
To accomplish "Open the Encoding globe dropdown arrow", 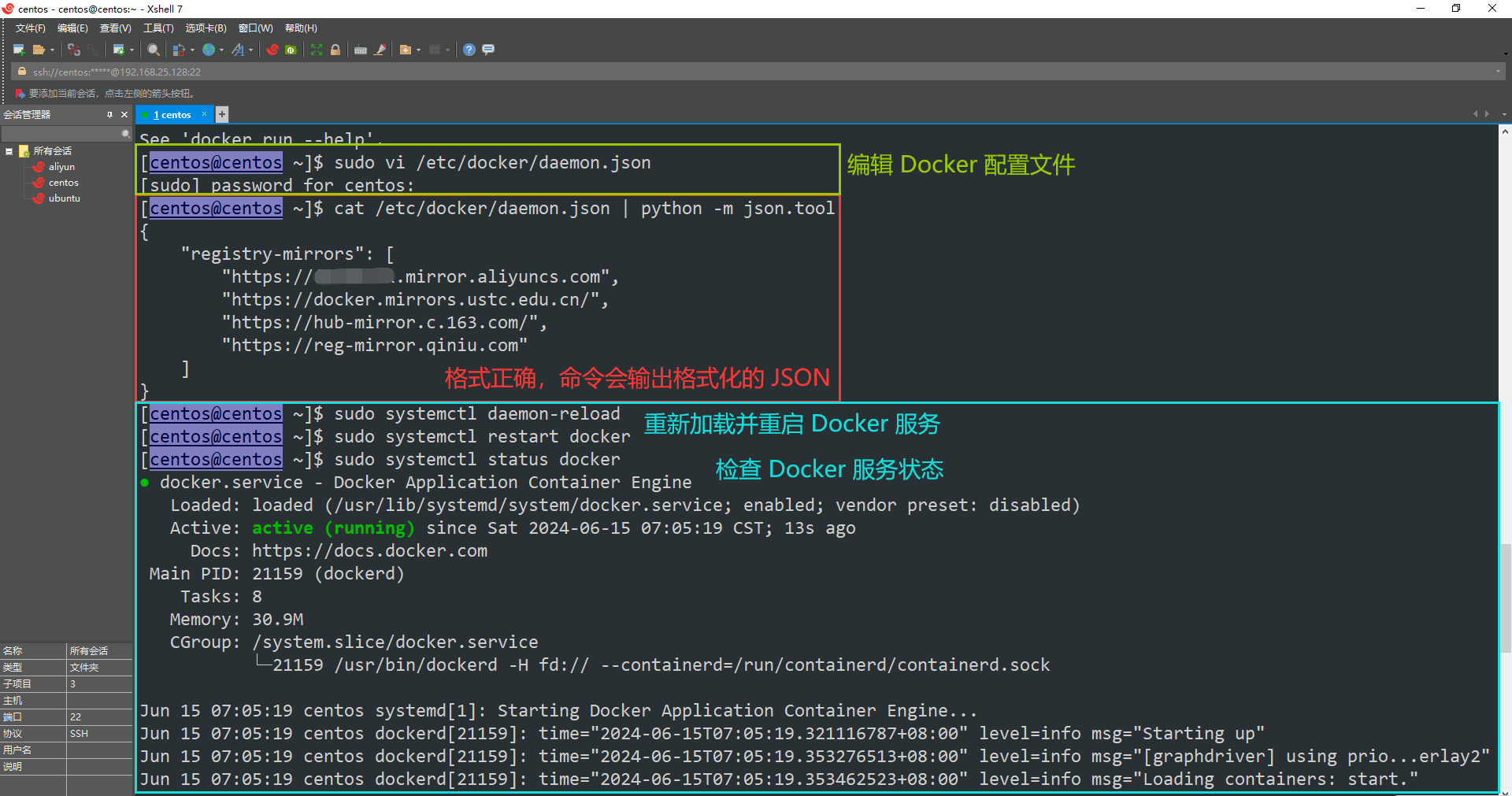I will [x=221, y=50].
